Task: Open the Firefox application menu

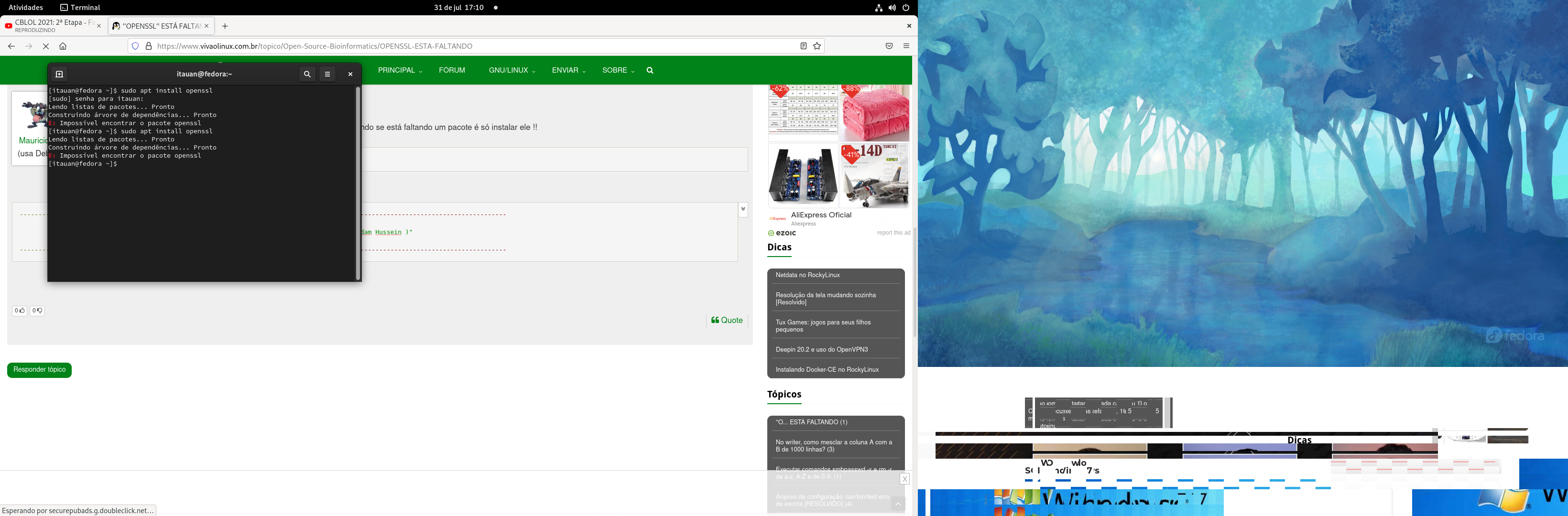Action: coord(906,46)
